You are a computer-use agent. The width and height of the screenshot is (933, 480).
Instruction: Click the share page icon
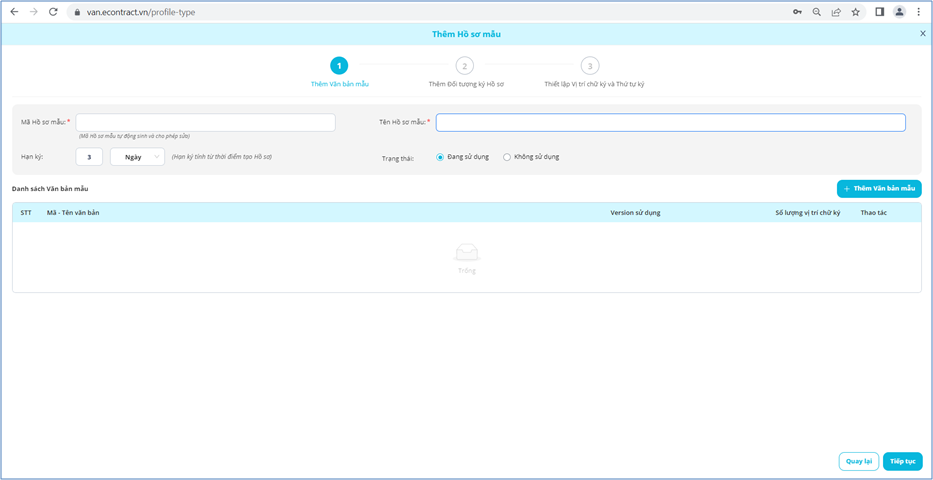pyautogui.click(x=836, y=12)
